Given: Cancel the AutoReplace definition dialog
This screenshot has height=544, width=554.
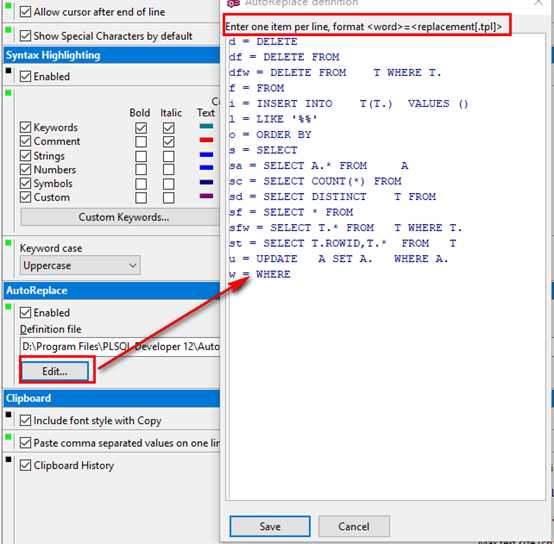Looking at the screenshot, I should click(x=354, y=526).
